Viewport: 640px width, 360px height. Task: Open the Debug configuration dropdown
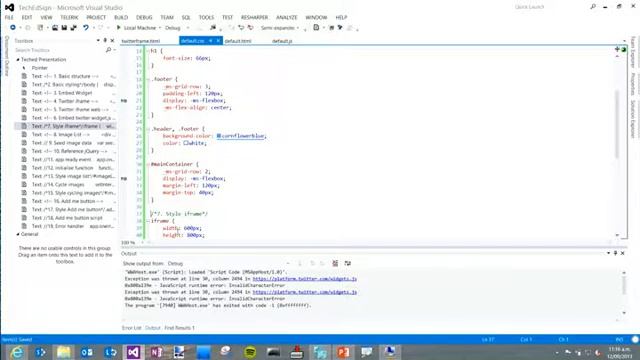(x=188, y=28)
